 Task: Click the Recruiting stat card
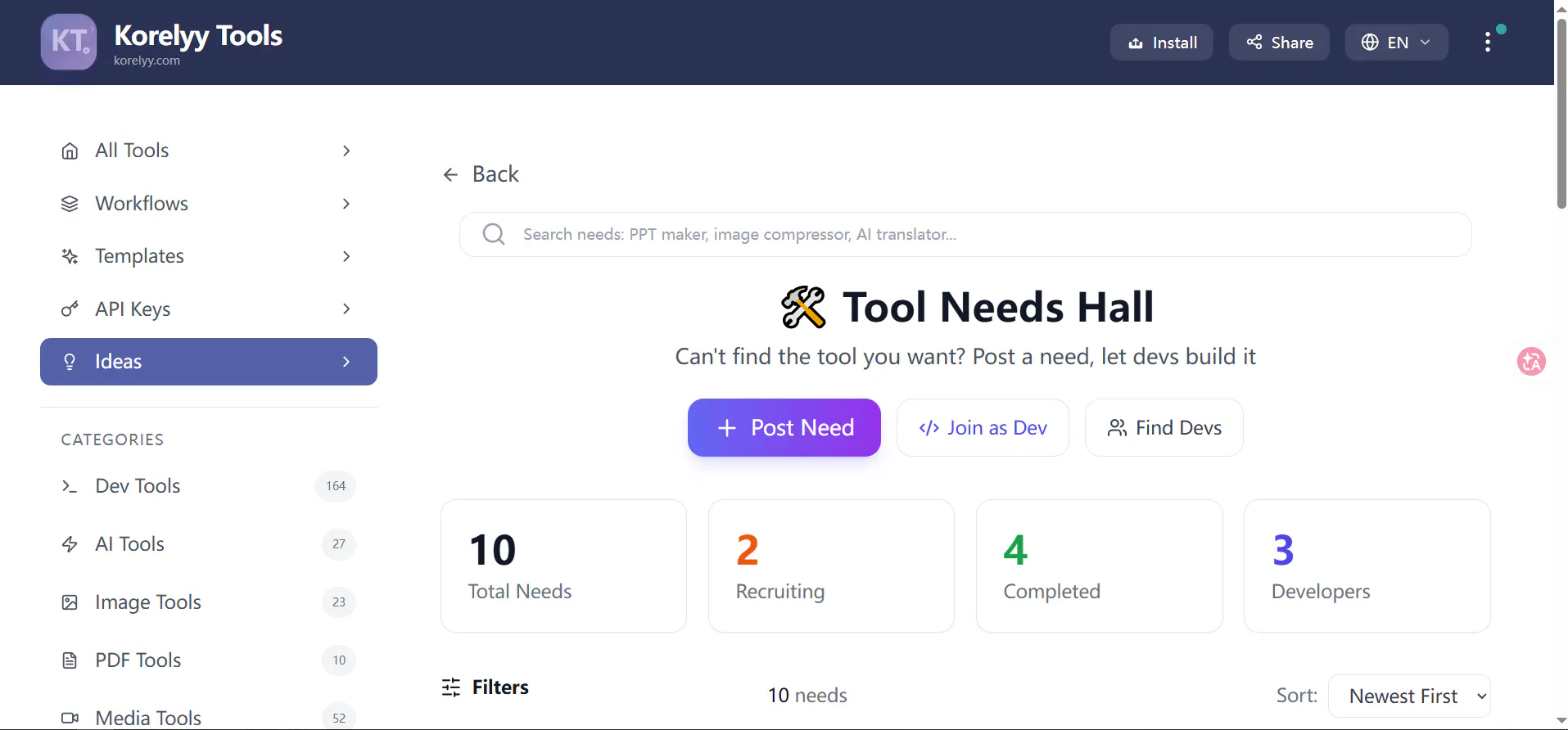tap(831, 566)
